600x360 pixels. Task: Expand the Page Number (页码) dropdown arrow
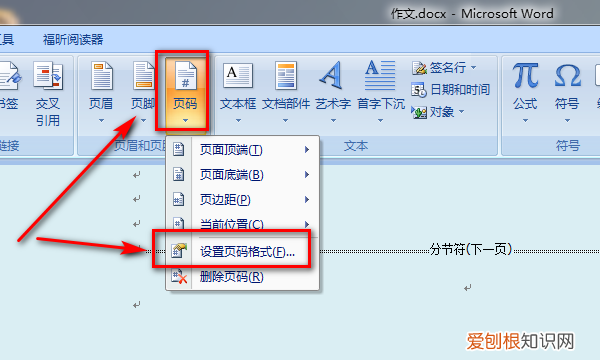(x=186, y=121)
